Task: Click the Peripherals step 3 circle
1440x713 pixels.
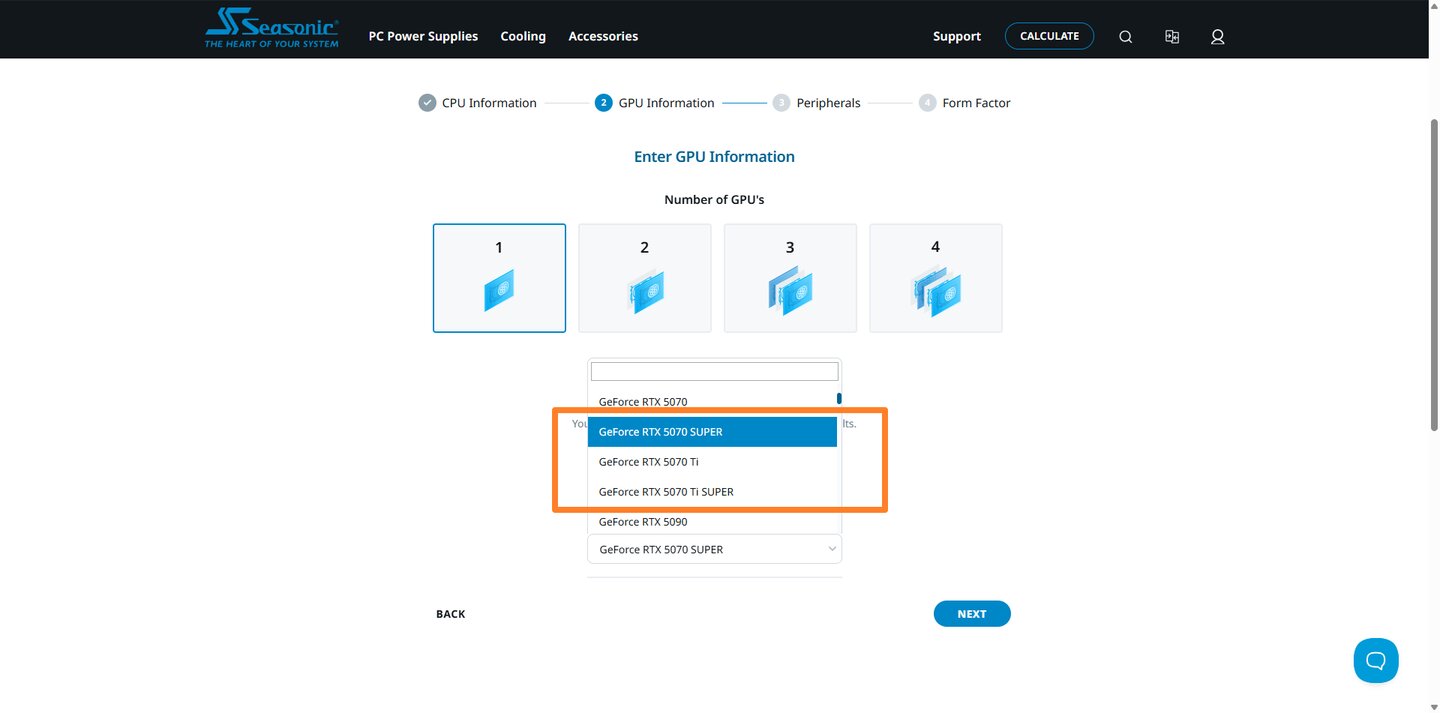Action: coord(781,103)
